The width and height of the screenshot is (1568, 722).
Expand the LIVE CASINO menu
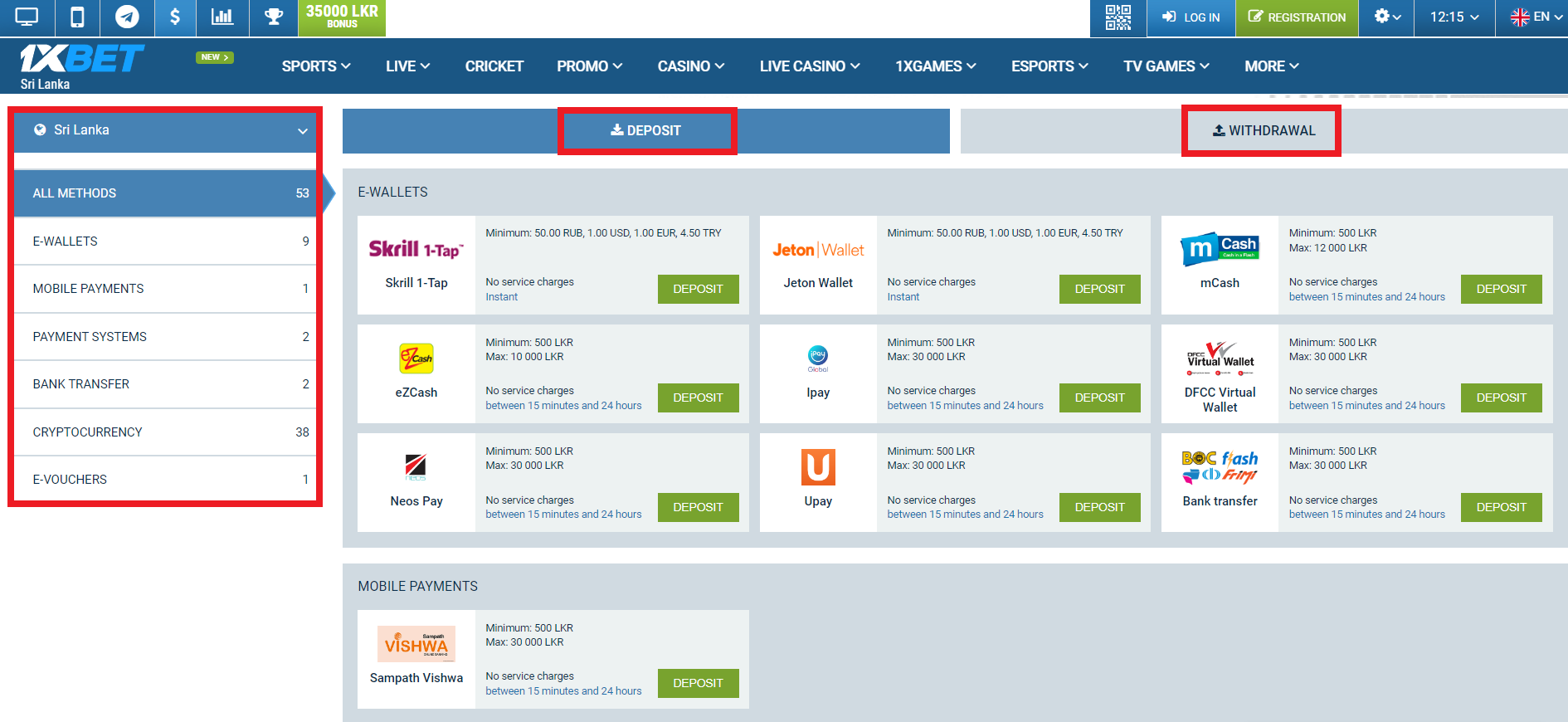(810, 66)
